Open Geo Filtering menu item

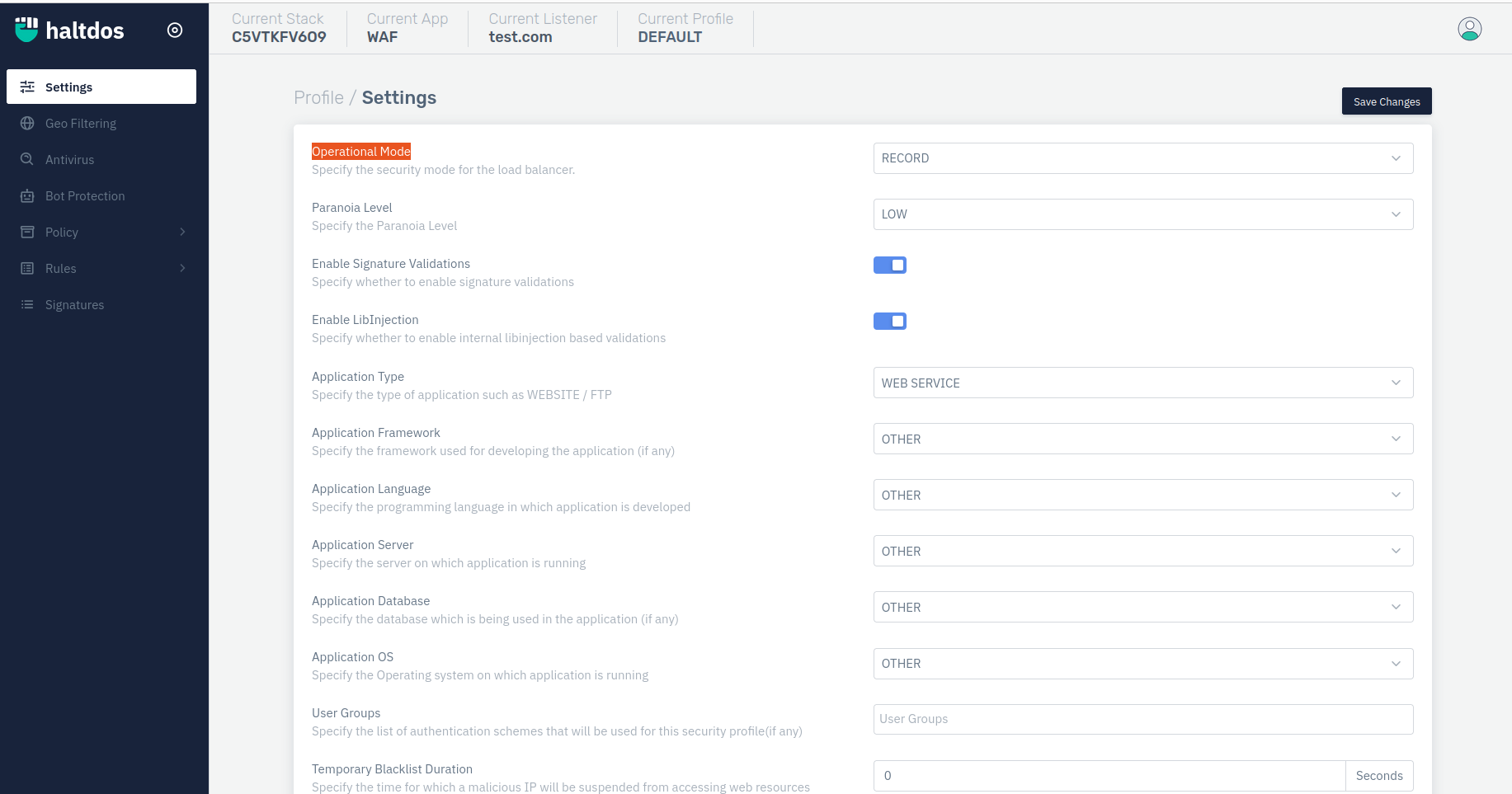pyautogui.click(x=101, y=123)
